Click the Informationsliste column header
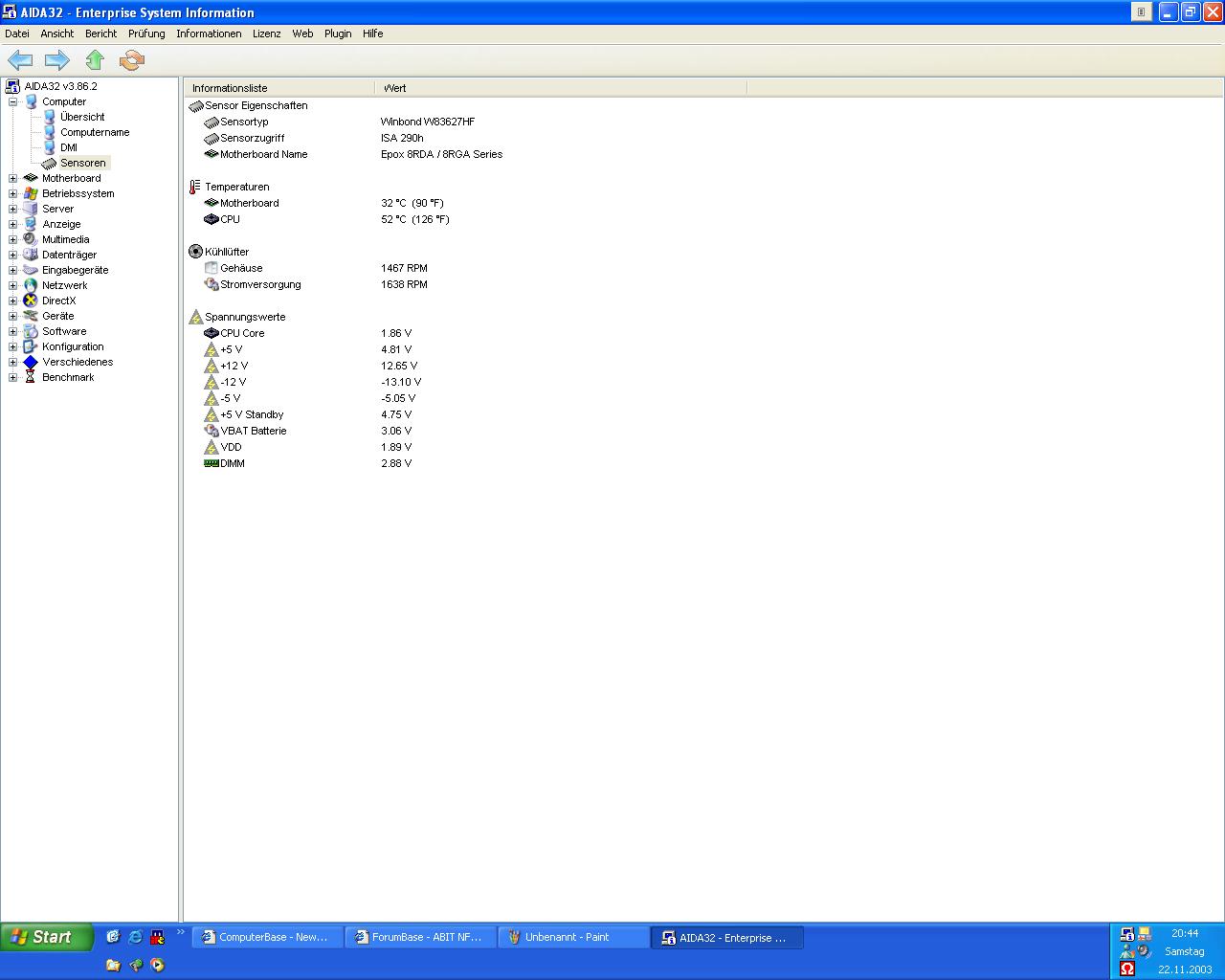Viewport: 1225px width, 980px height. pos(279,88)
